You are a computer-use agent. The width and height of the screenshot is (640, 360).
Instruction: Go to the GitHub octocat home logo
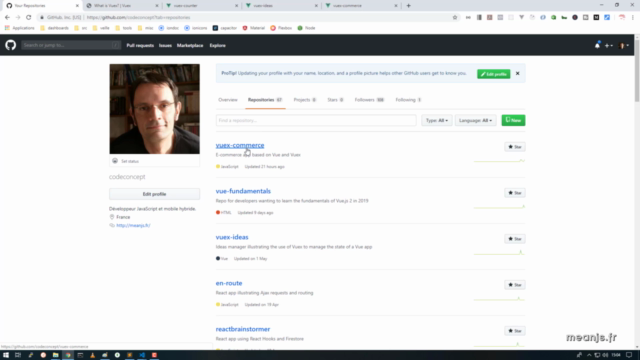click(x=11, y=45)
